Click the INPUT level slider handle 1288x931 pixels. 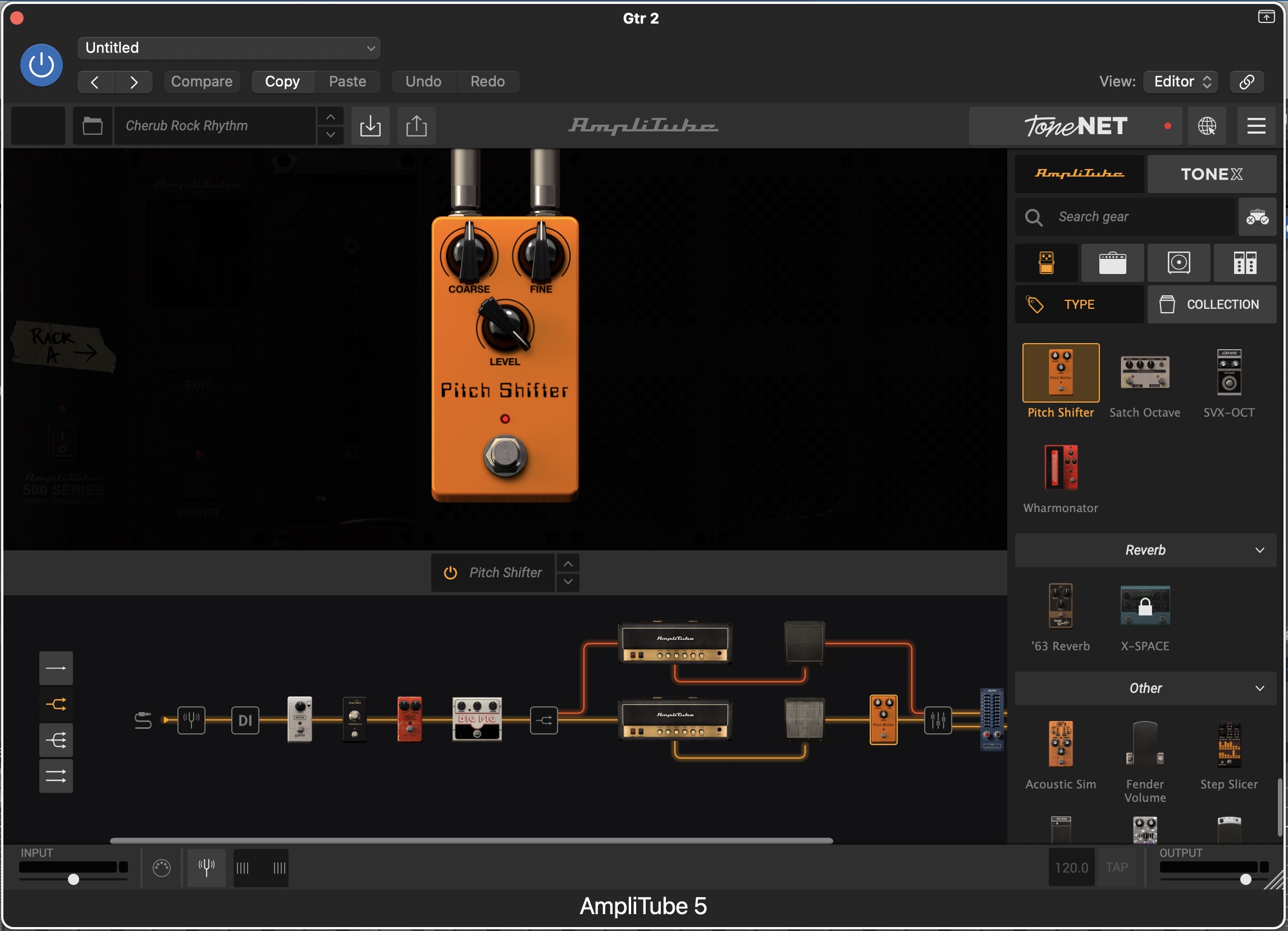[73, 879]
